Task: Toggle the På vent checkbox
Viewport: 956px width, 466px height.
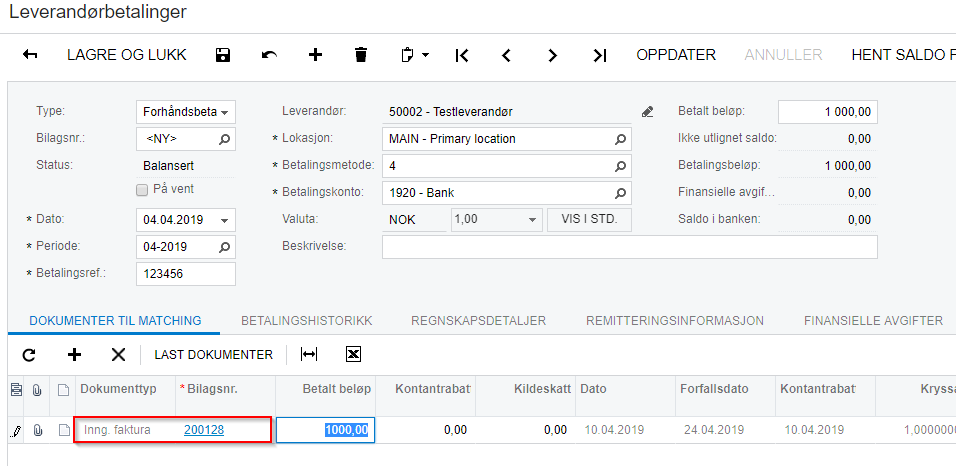Action: point(142,190)
